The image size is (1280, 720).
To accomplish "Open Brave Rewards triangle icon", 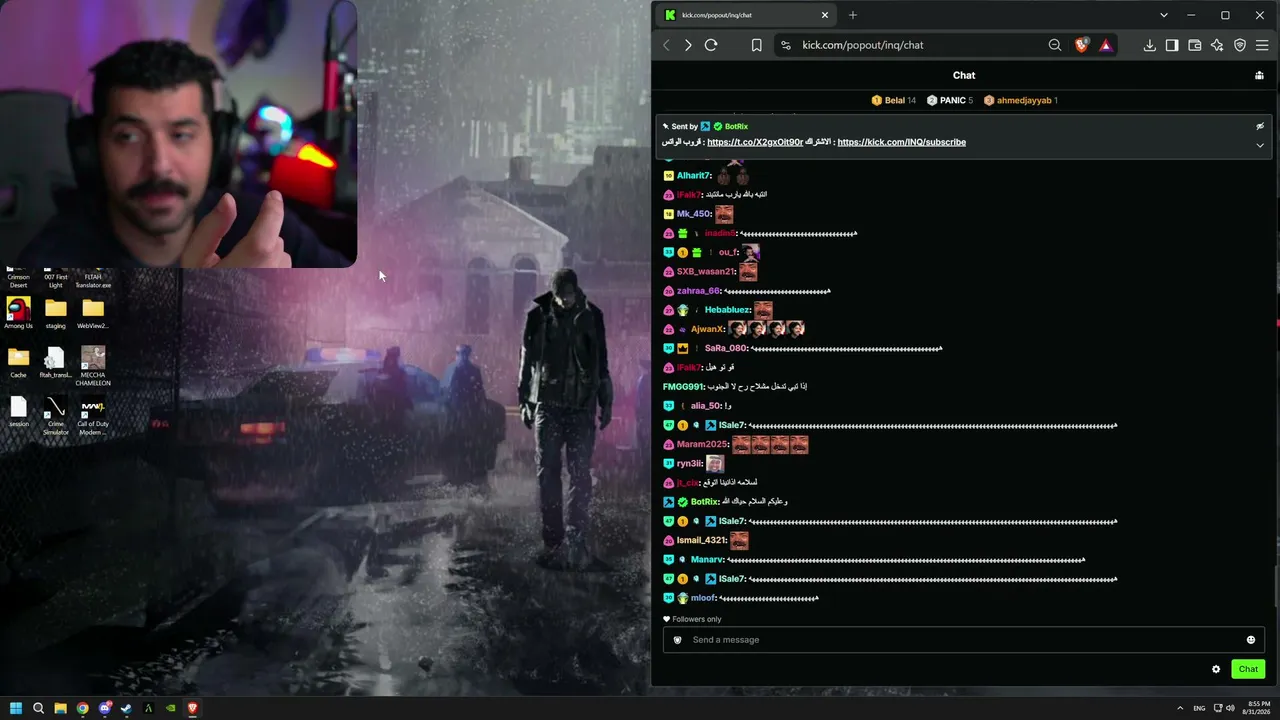I will 1105,45.
